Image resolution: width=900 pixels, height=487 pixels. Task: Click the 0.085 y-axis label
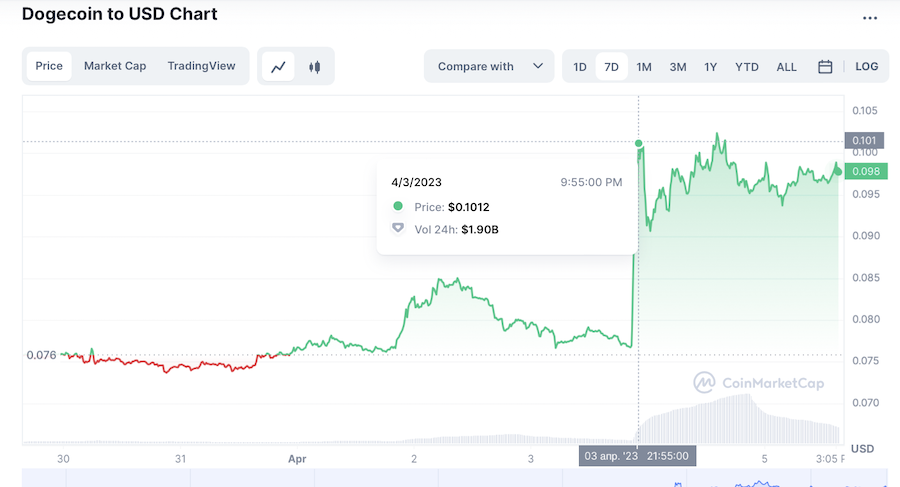tap(866, 277)
